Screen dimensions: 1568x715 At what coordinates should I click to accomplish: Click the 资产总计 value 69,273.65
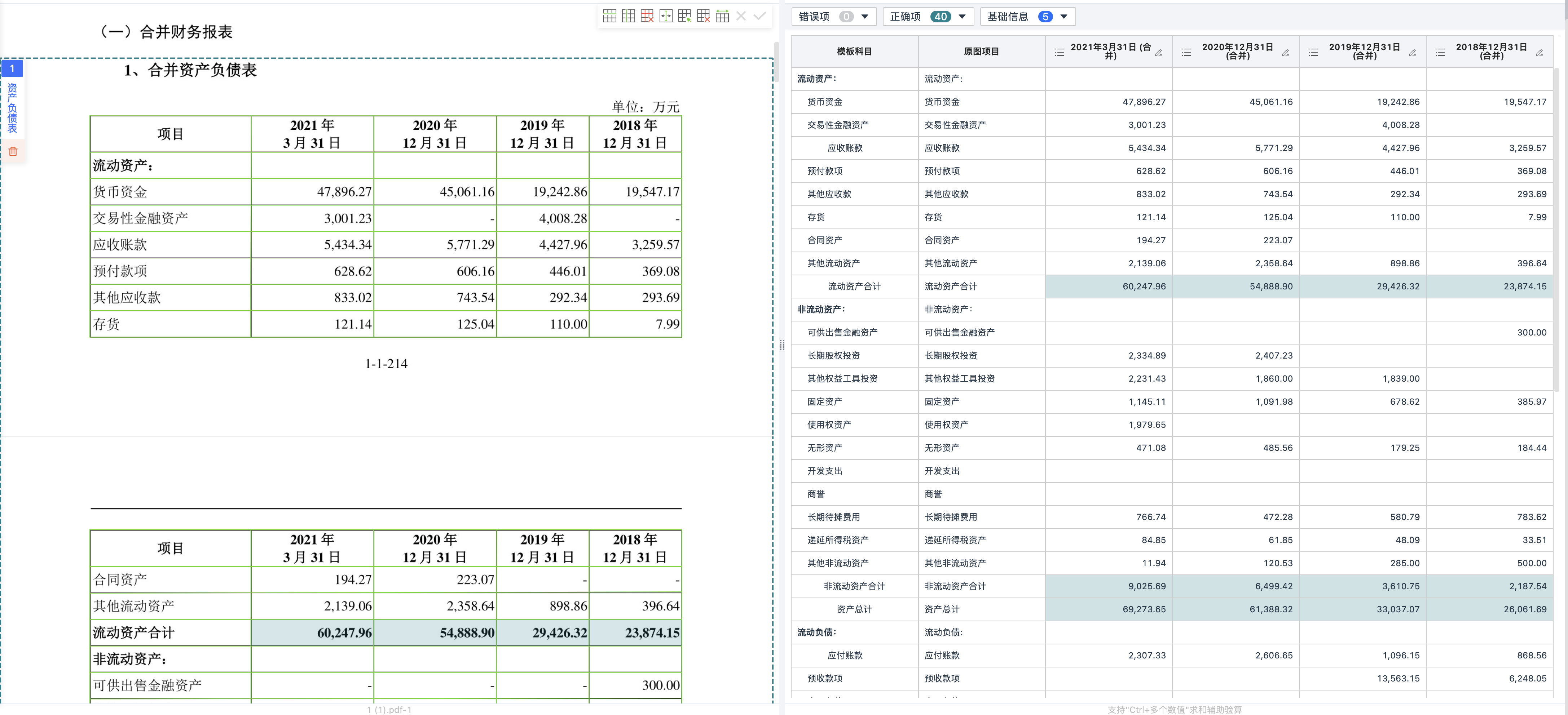click(x=1109, y=609)
